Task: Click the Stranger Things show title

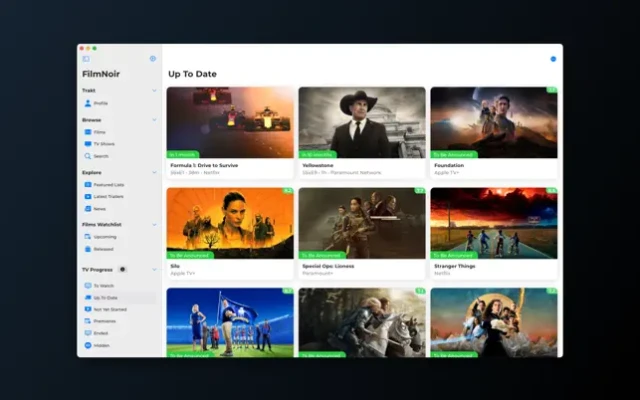Action: pyautogui.click(x=455, y=266)
